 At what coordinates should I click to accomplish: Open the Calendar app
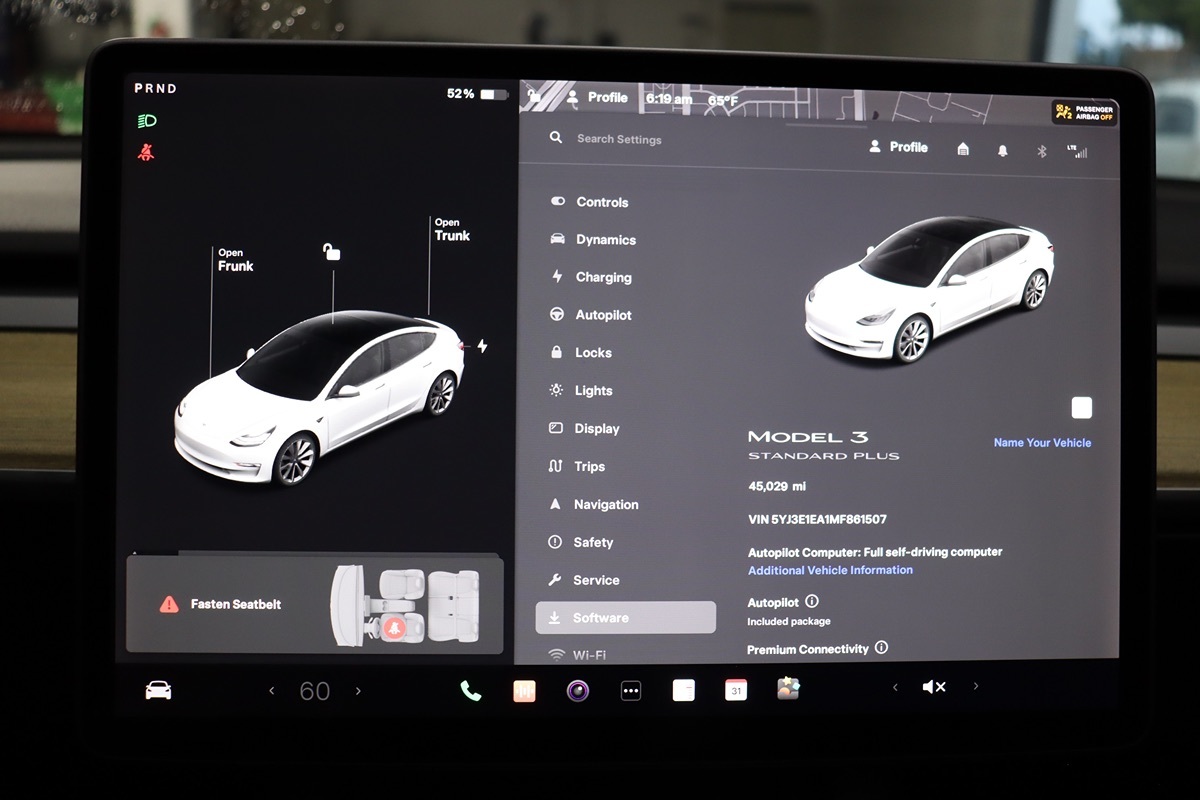pos(736,690)
